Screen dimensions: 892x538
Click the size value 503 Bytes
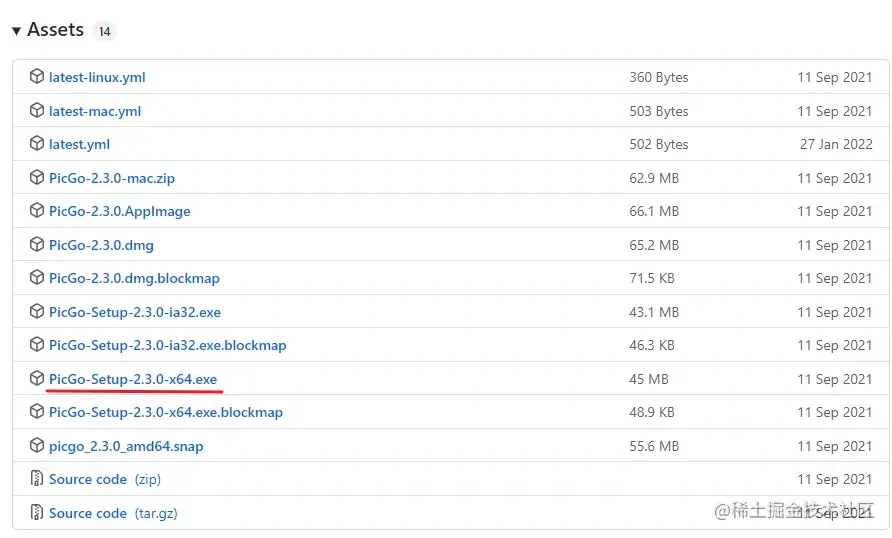(659, 111)
